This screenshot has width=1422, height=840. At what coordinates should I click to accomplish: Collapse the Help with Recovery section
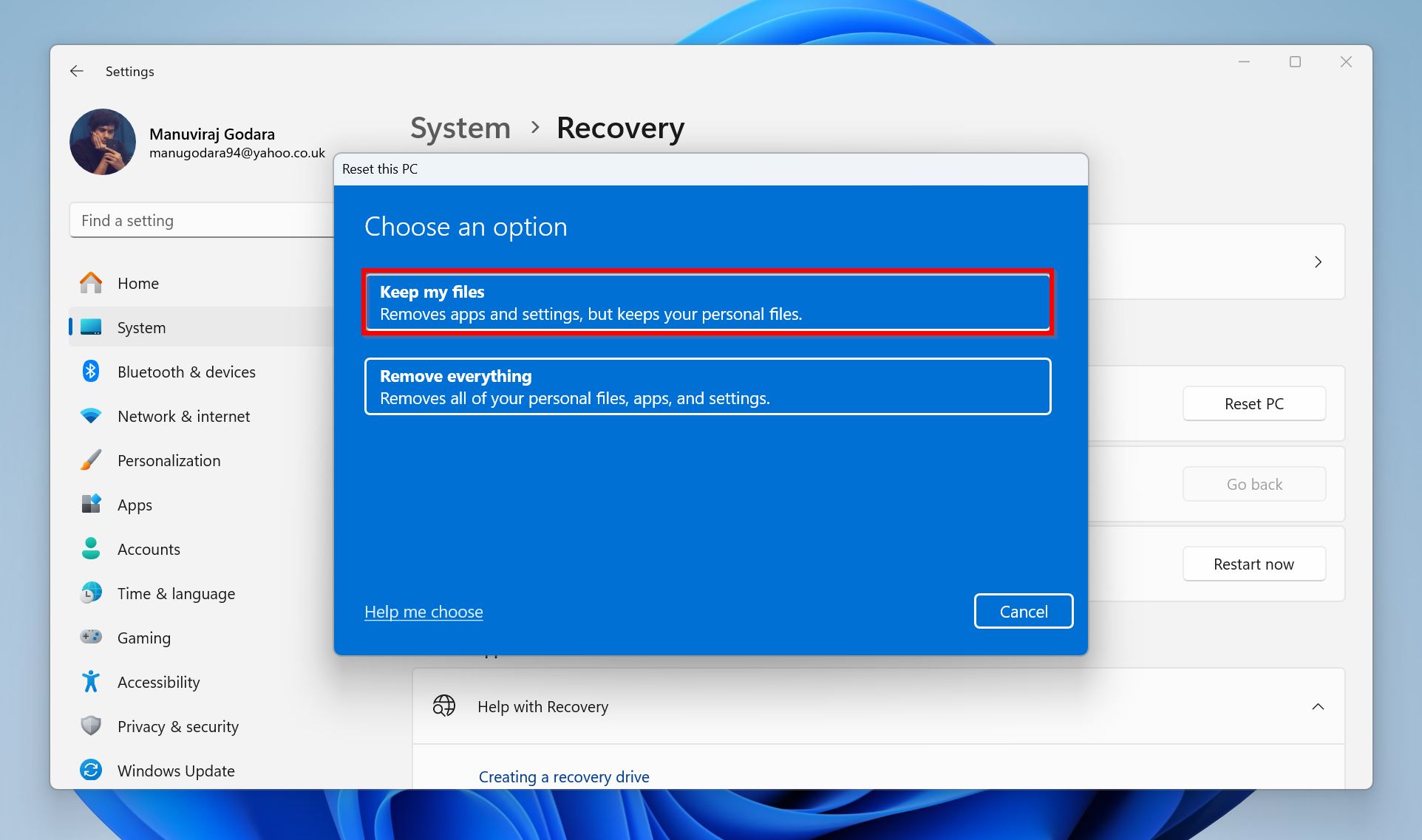coord(1318,706)
